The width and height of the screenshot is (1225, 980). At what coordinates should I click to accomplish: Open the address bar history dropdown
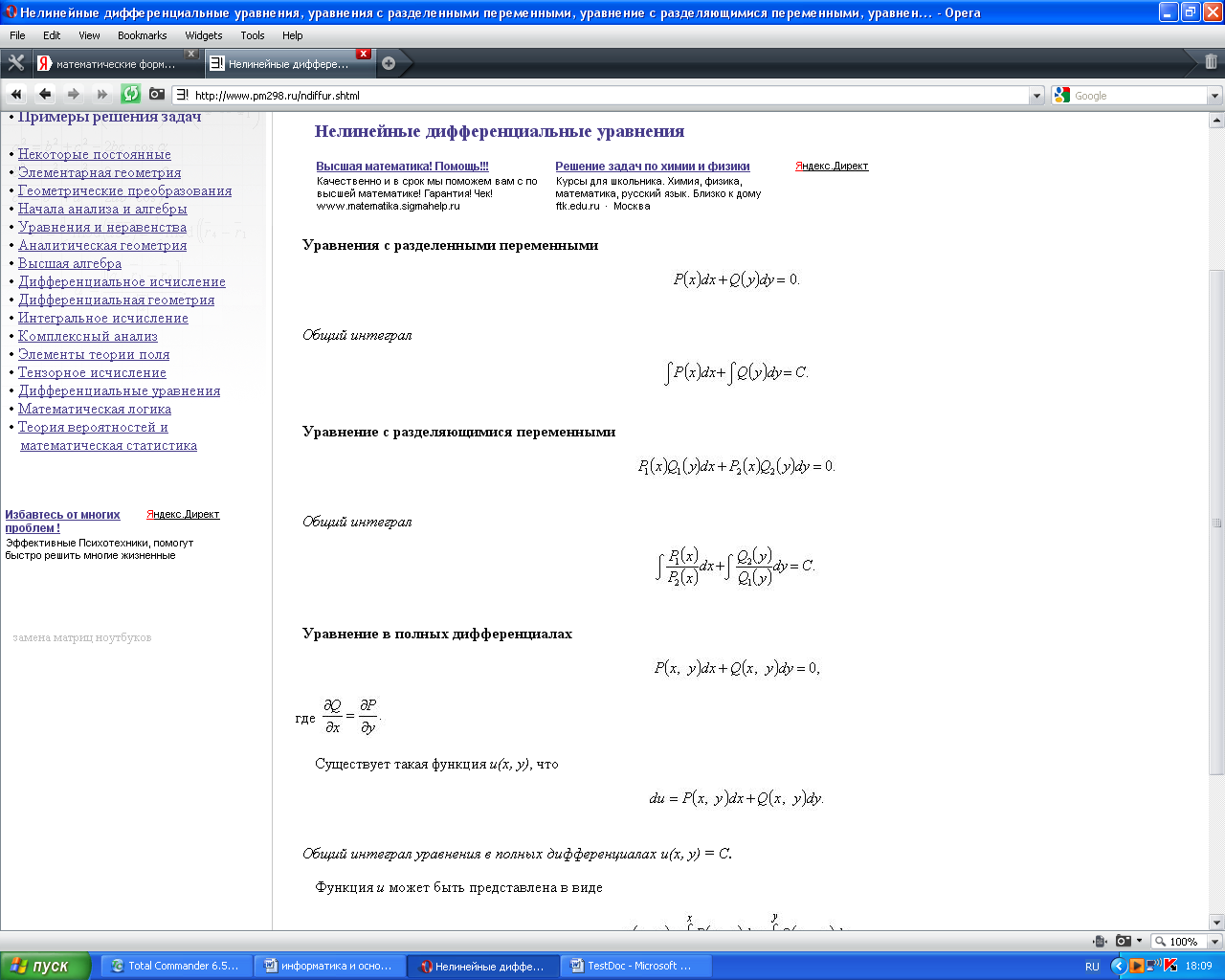(x=1036, y=96)
